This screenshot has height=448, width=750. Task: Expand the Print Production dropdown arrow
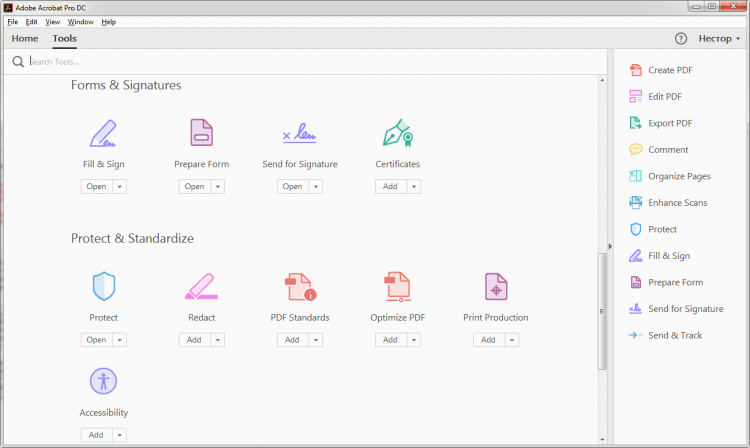point(512,340)
